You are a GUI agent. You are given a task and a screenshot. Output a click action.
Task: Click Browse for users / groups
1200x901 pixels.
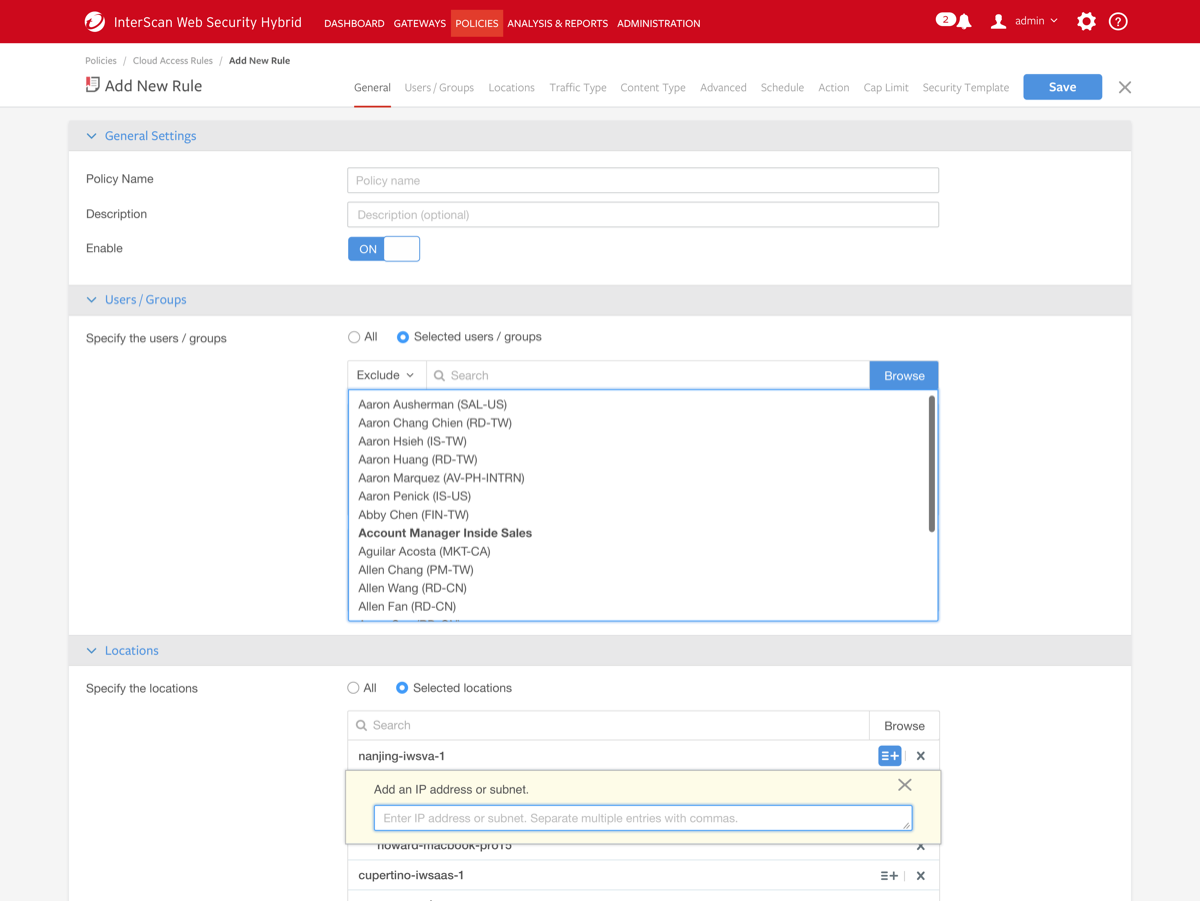pos(904,376)
